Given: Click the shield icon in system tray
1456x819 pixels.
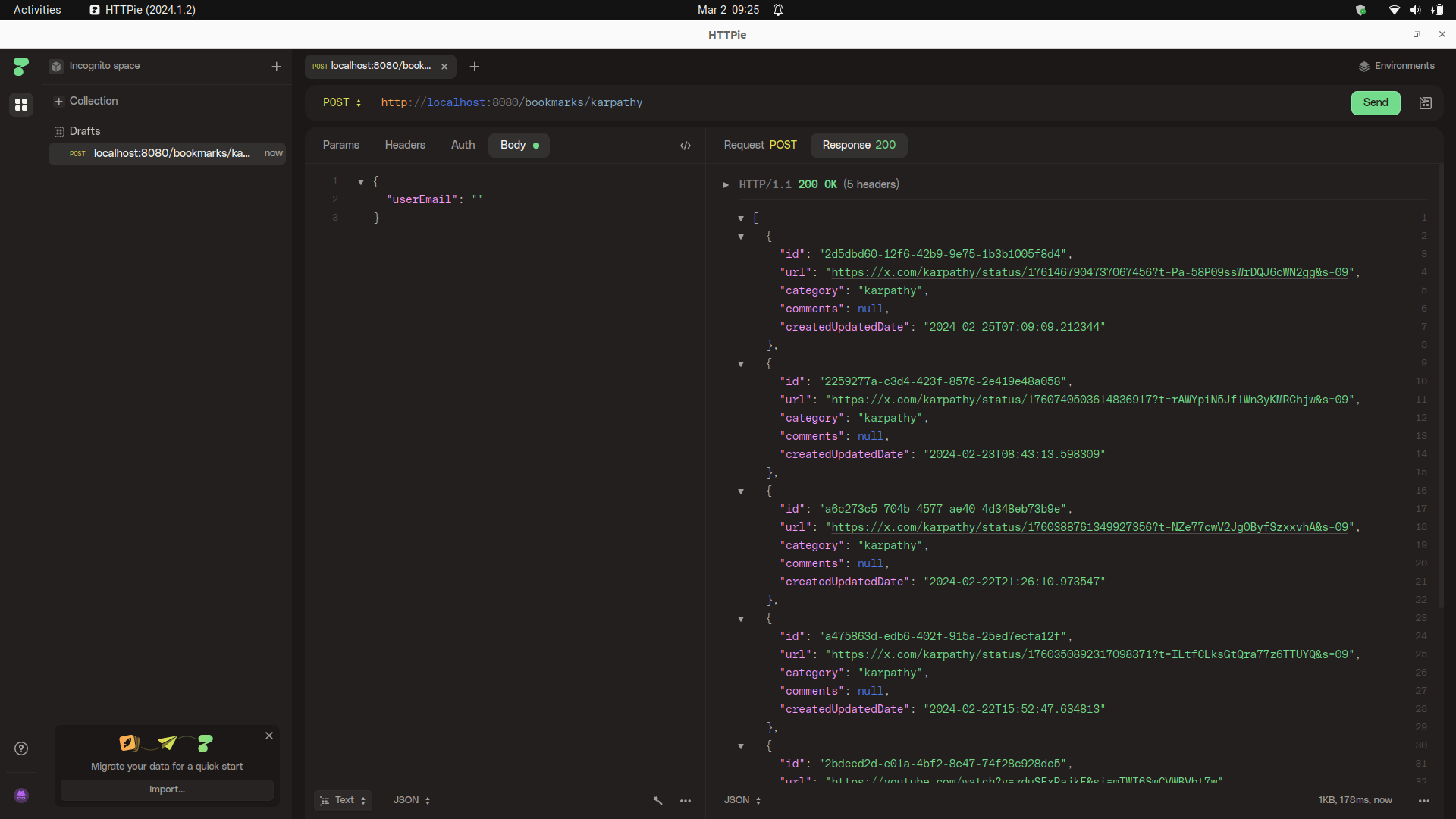Looking at the screenshot, I should [1361, 10].
